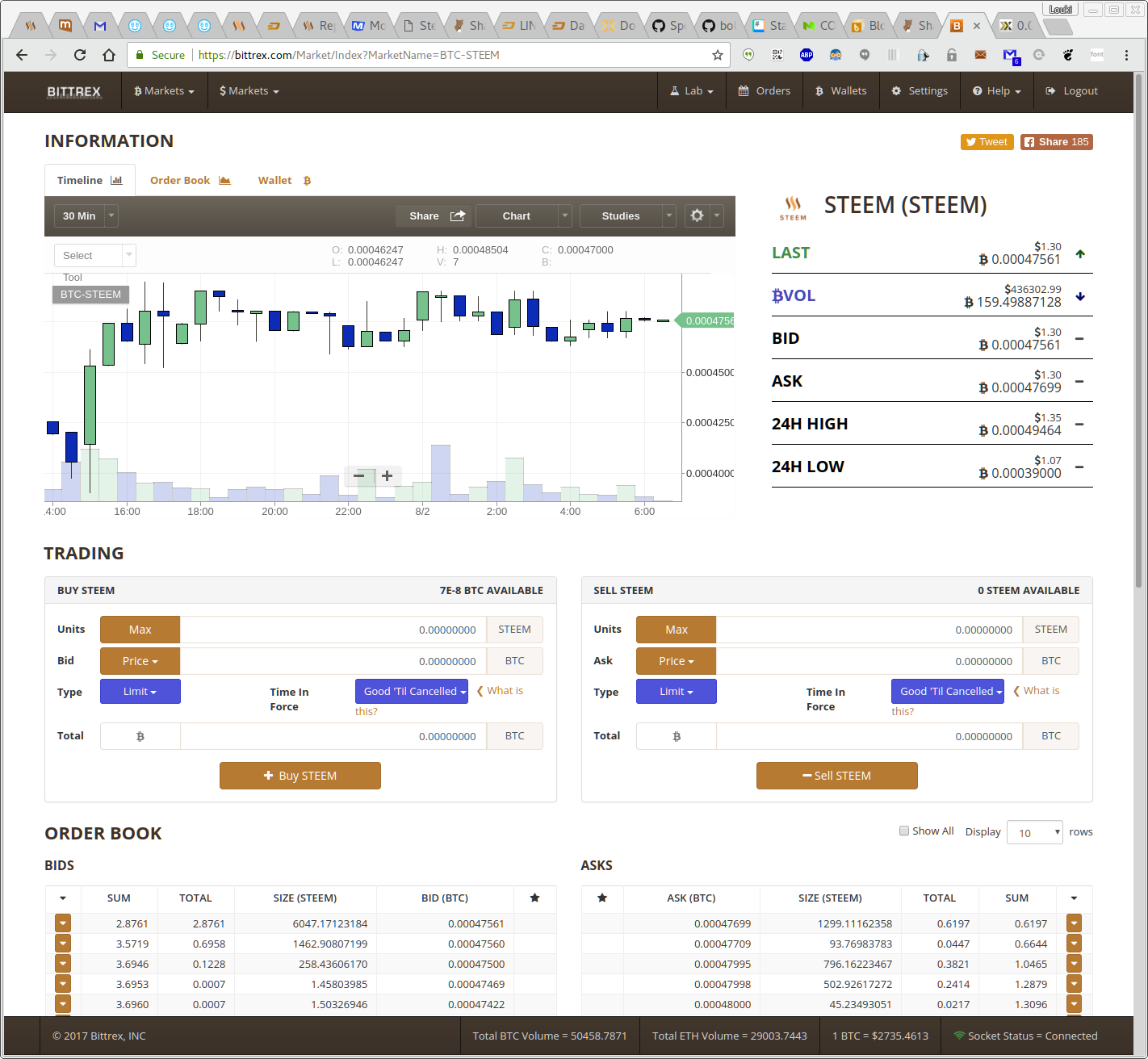Open action menu for ask 0.00047699 row

point(1074,923)
